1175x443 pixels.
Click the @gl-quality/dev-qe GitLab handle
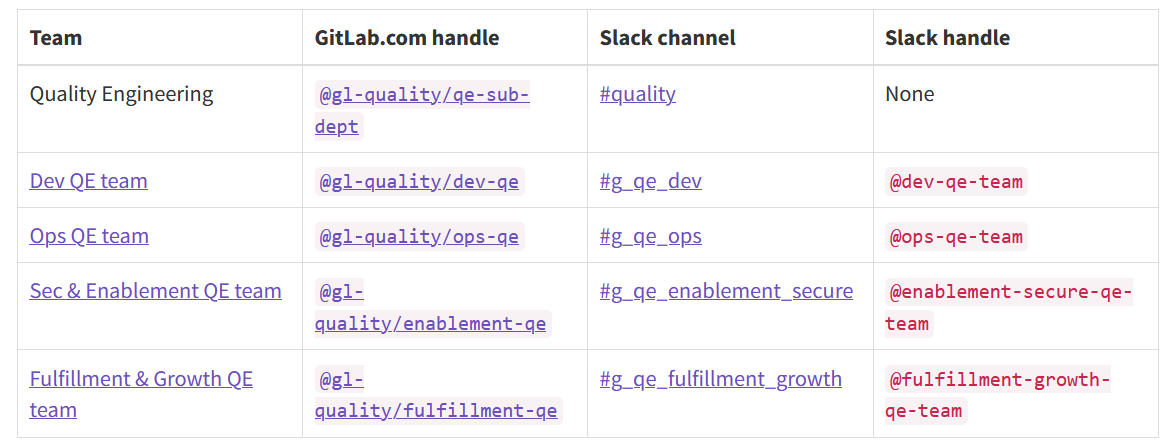point(420,181)
